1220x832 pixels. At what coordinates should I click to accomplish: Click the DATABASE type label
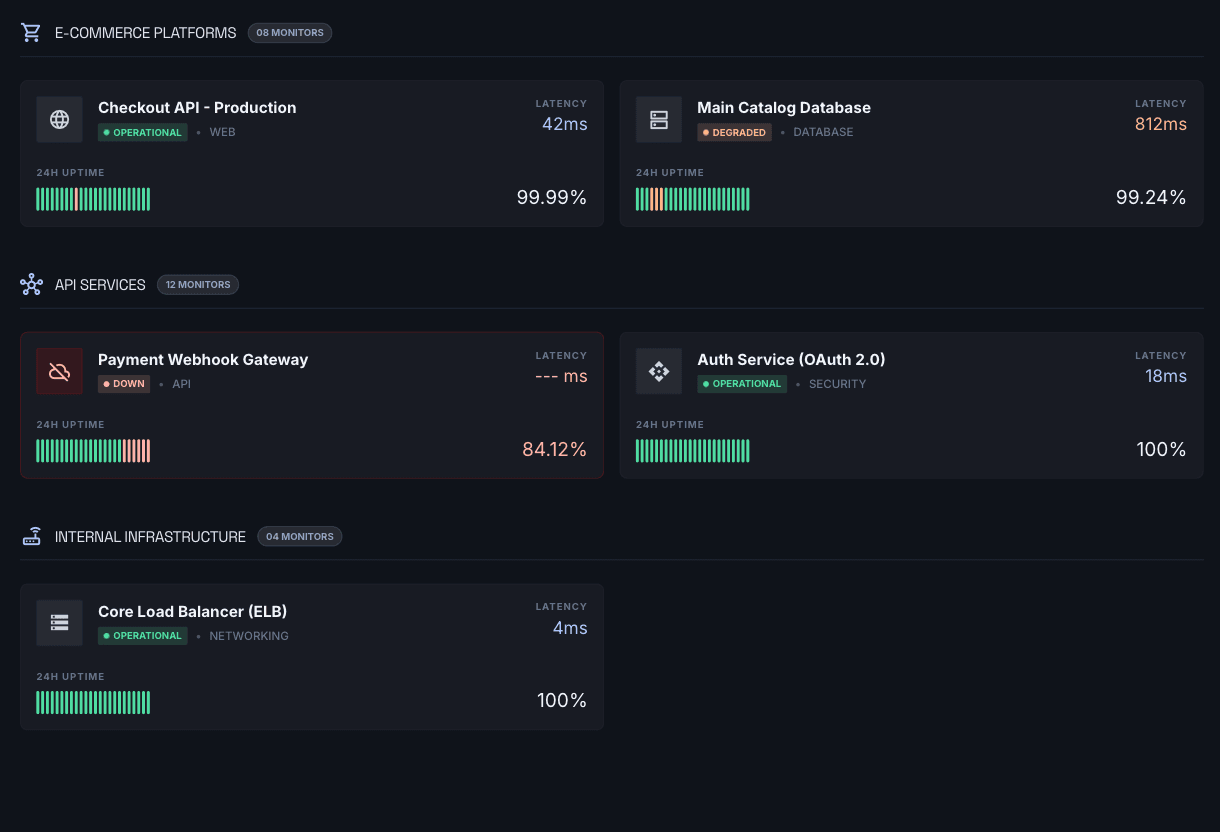click(x=824, y=132)
